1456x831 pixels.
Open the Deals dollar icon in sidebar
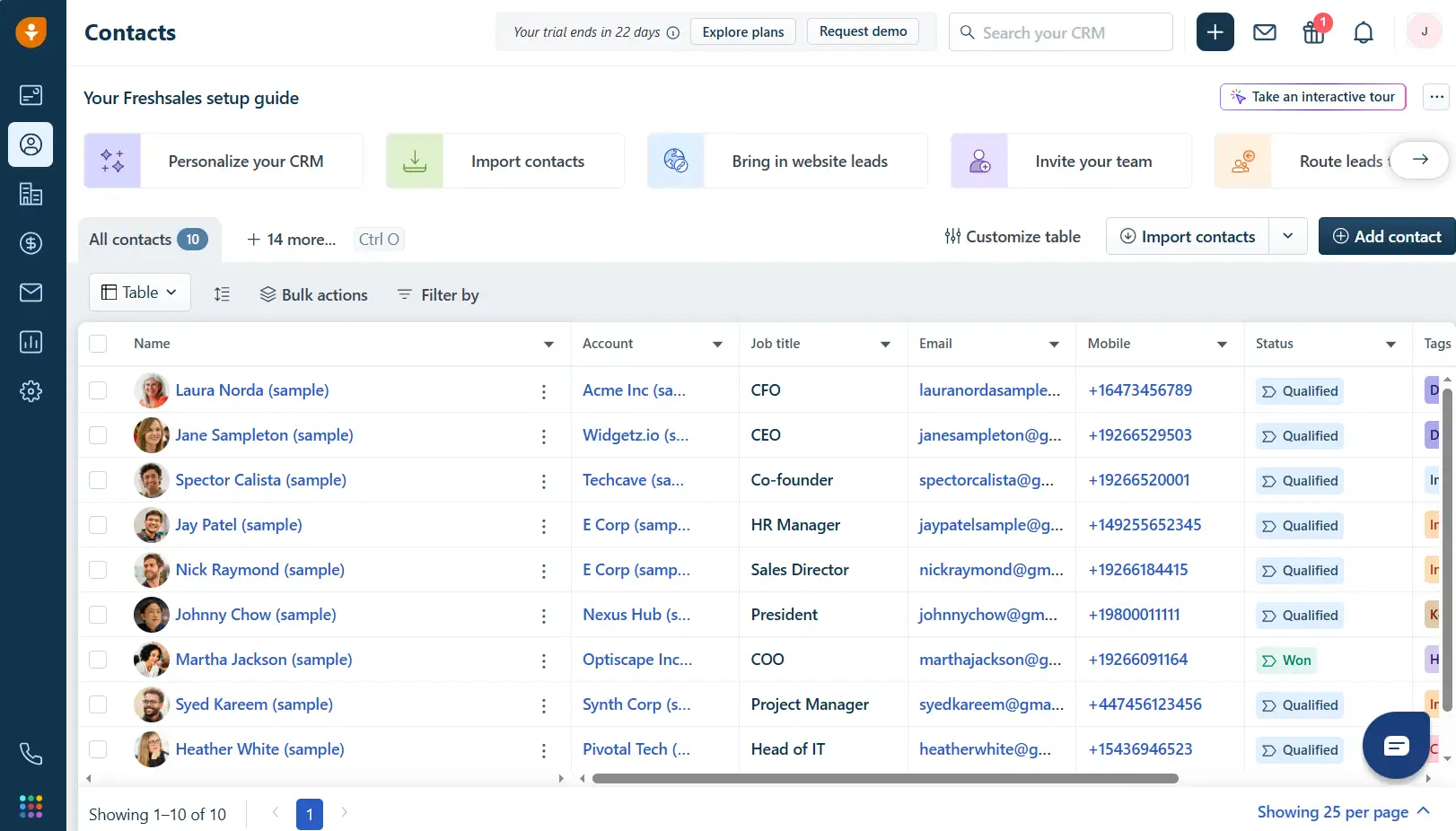coord(31,243)
